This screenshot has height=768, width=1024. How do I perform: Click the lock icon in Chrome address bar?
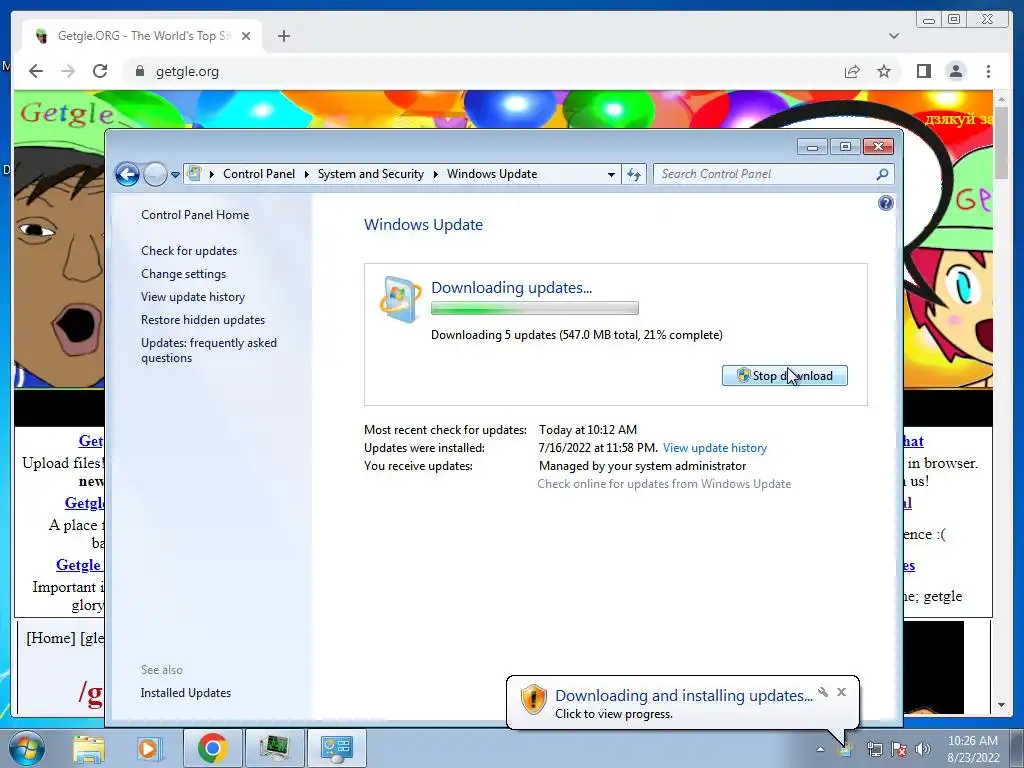tap(139, 71)
